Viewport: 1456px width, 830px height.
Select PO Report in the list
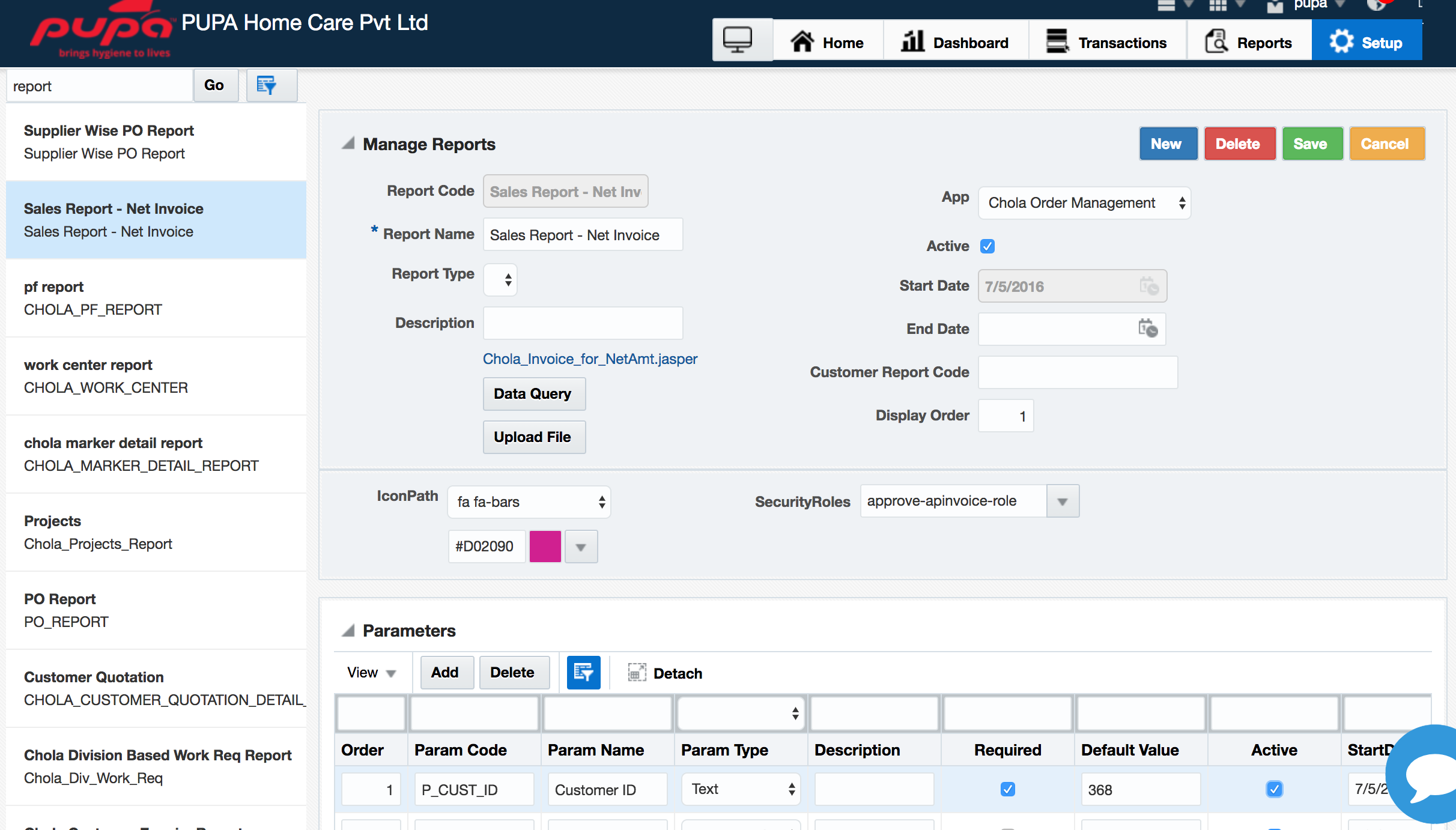[156, 610]
